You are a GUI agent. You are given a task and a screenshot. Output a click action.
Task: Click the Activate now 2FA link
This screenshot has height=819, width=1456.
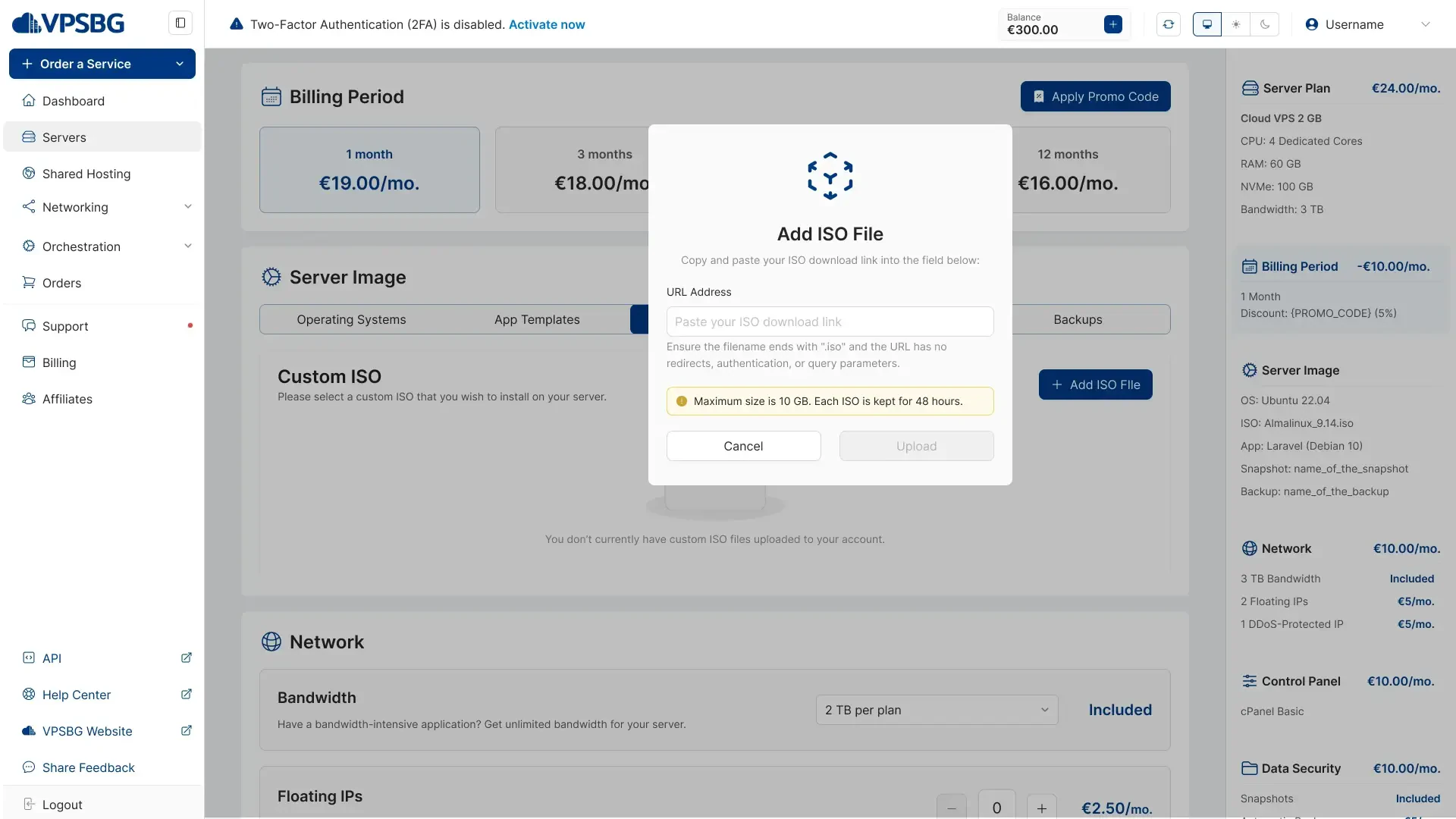coord(547,24)
